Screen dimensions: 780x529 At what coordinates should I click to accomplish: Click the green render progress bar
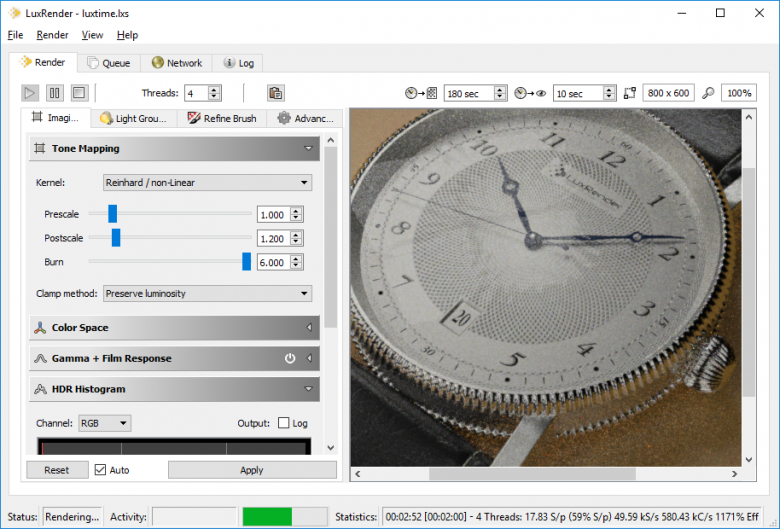(267, 517)
